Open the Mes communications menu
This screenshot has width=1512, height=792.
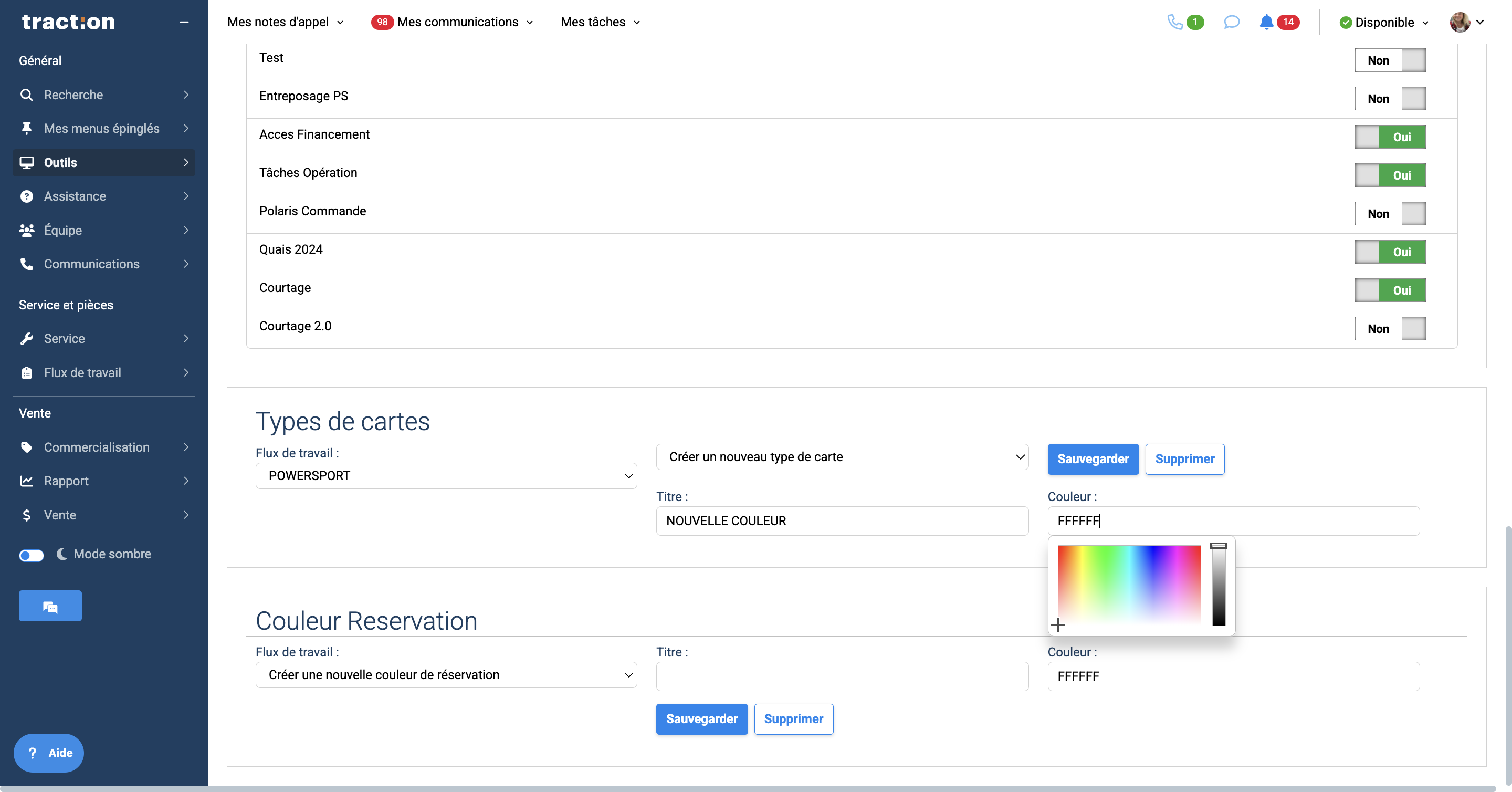(x=458, y=22)
